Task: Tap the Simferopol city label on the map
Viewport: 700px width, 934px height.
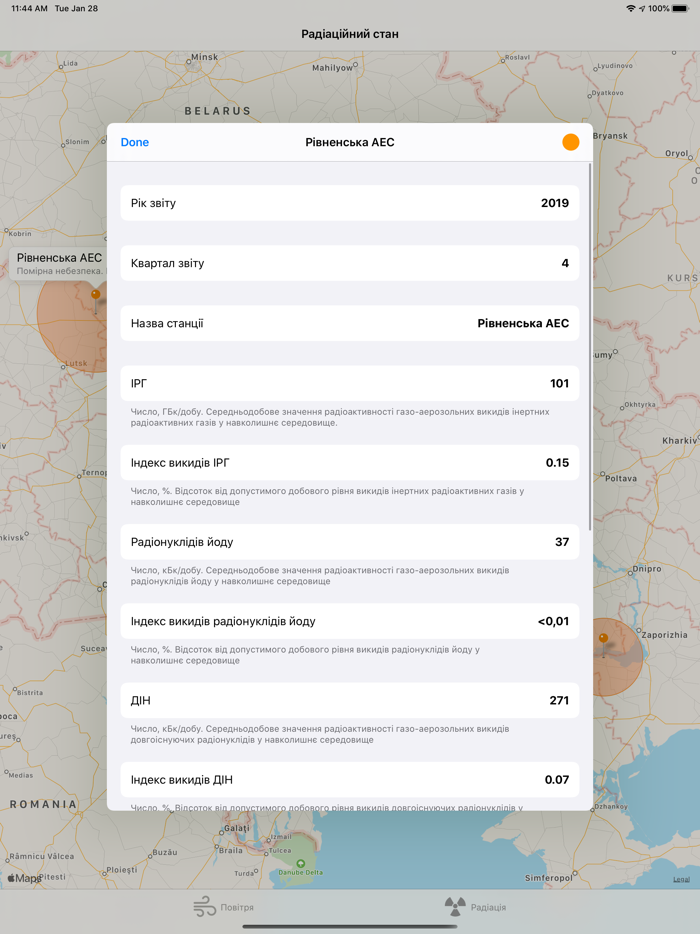Action: coord(549,878)
